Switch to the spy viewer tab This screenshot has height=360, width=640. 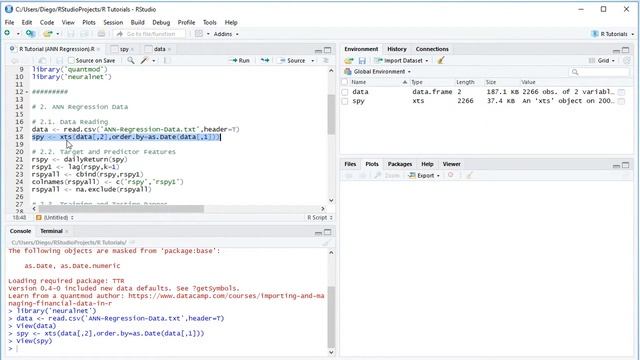[124, 49]
